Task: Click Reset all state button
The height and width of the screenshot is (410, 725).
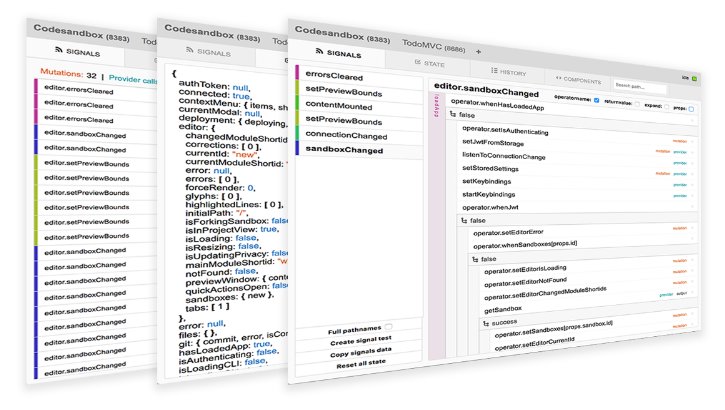Action: [x=361, y=364]
